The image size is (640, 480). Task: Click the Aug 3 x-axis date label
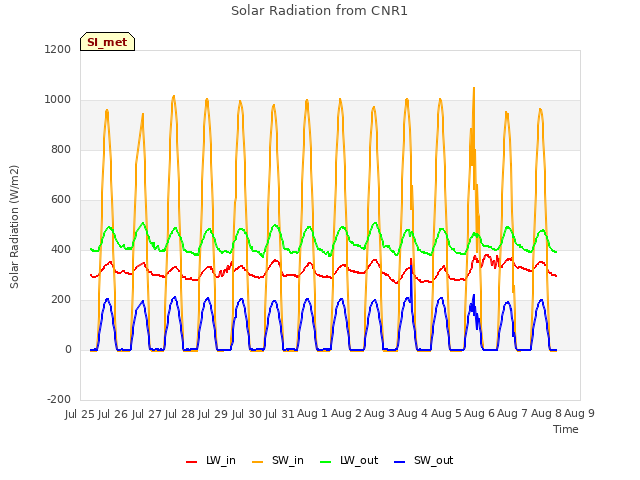(379, 413)
